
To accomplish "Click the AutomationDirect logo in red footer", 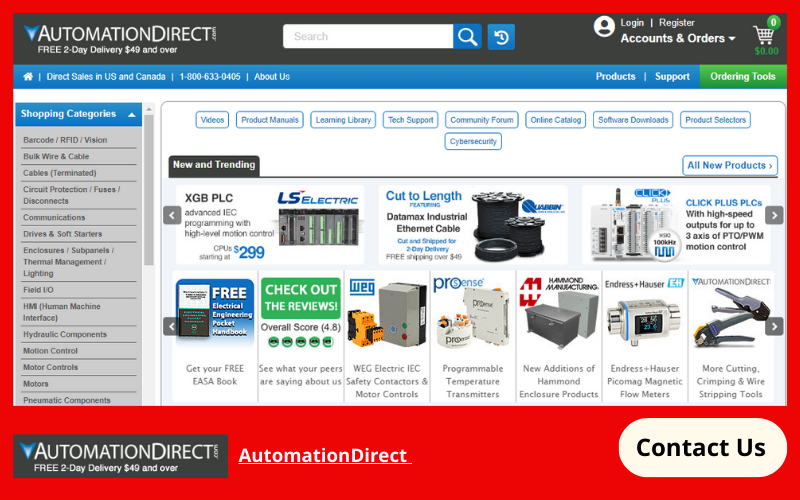I will (120, 456).
